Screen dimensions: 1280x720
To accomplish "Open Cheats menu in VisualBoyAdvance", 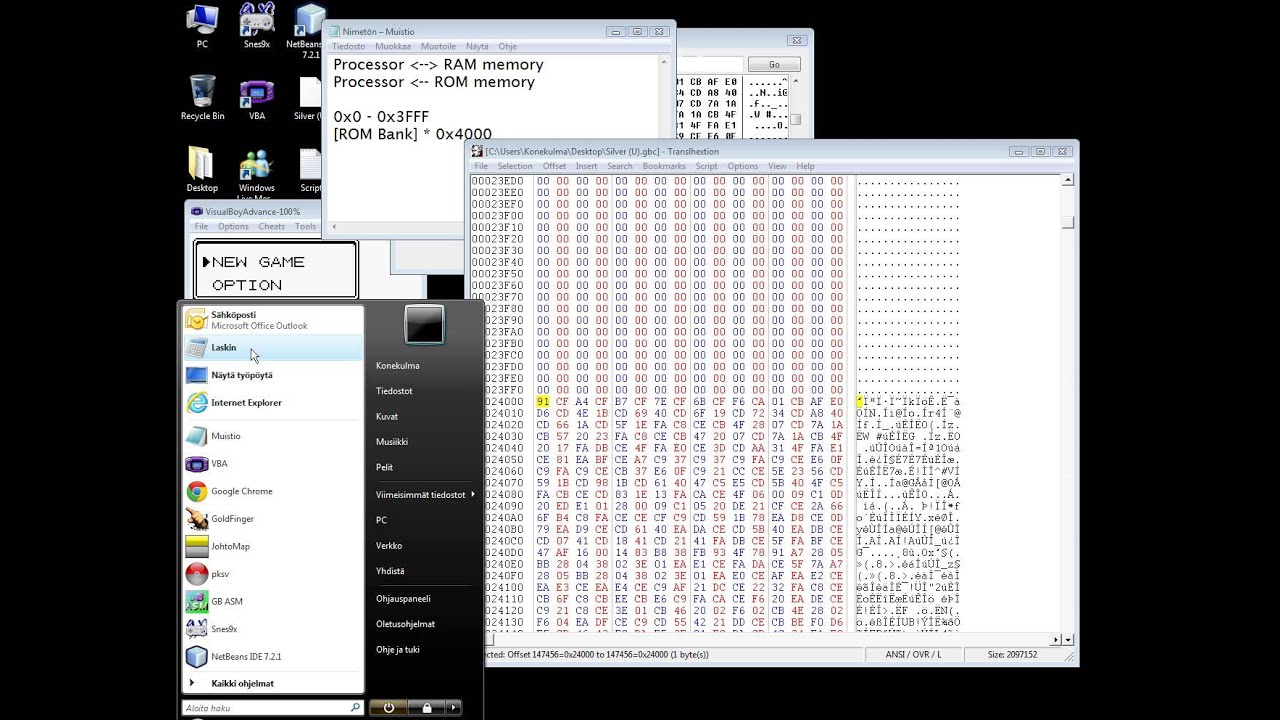I will pos(272,226).
